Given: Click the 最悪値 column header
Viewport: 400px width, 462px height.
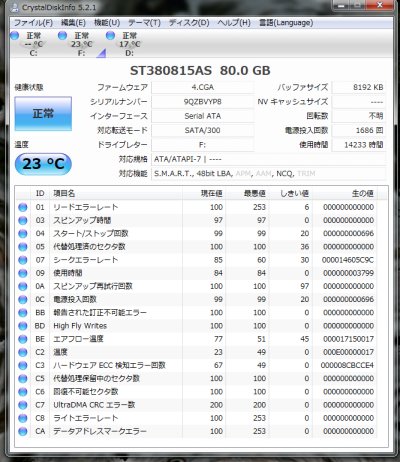Looking at the screenshot, I should pyautogui.click(x=247, y=193).
